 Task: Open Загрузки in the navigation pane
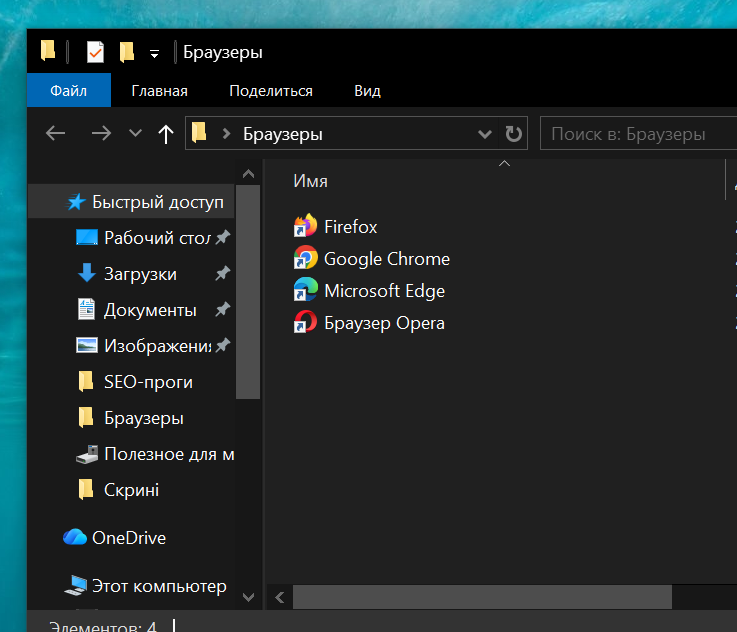[x=140, y=274]
